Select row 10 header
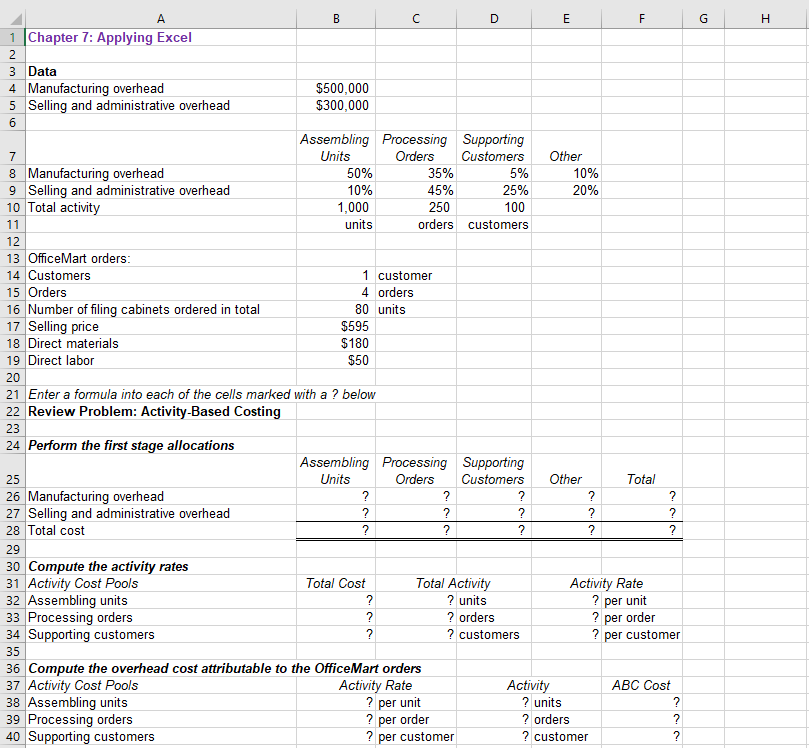 click(12, 207)
